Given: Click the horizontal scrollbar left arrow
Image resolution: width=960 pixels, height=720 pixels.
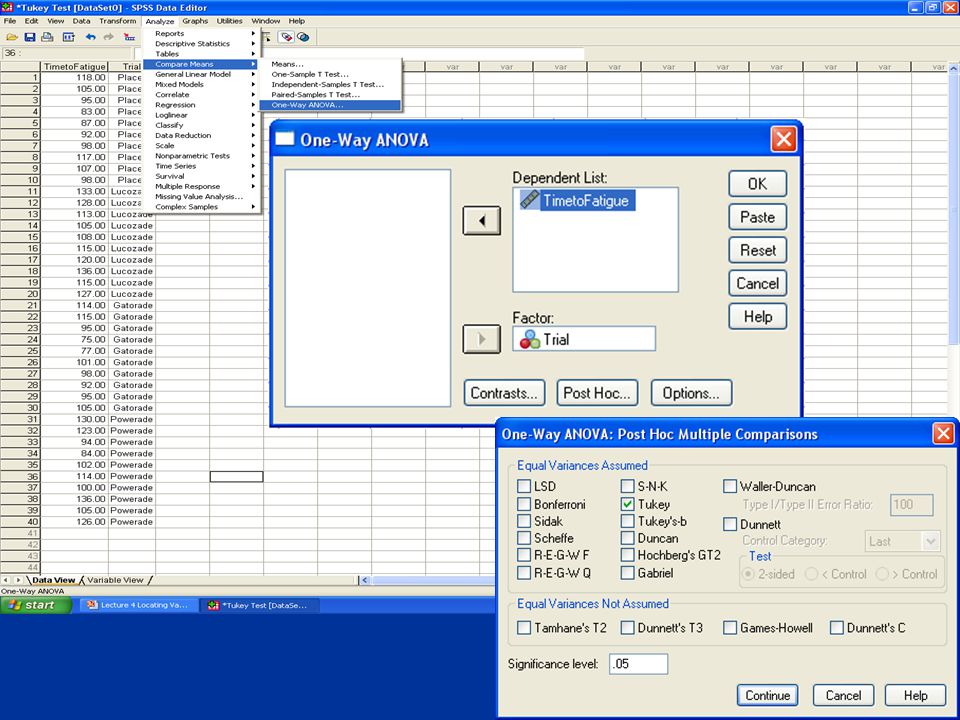Looking at the screenshot, I should coord(365,580).
